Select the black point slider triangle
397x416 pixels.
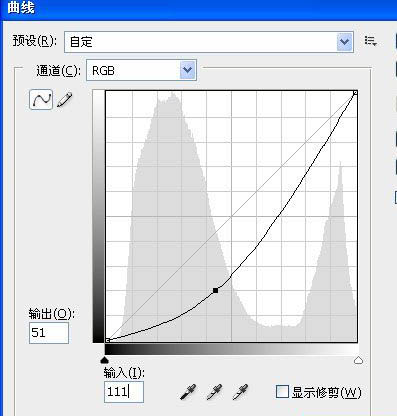click(105, 360)
